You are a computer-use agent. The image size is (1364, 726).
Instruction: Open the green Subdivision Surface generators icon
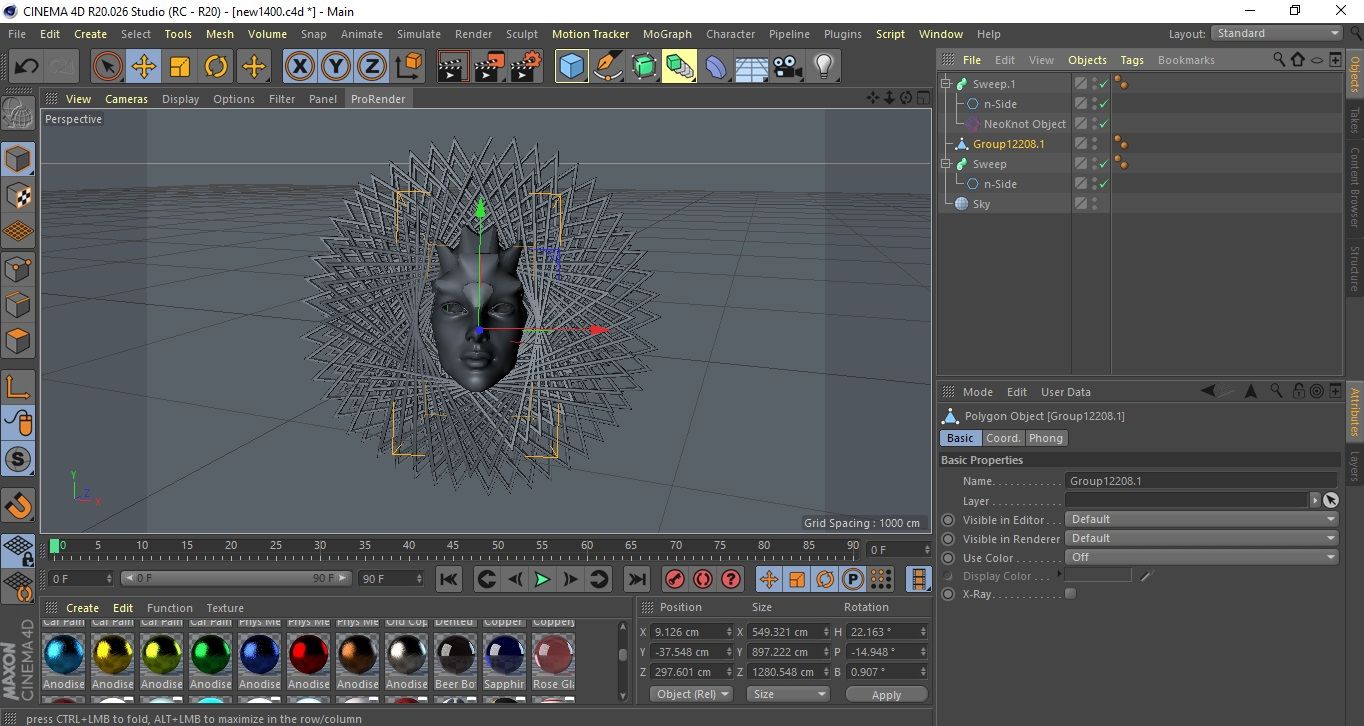click(644, 67)
